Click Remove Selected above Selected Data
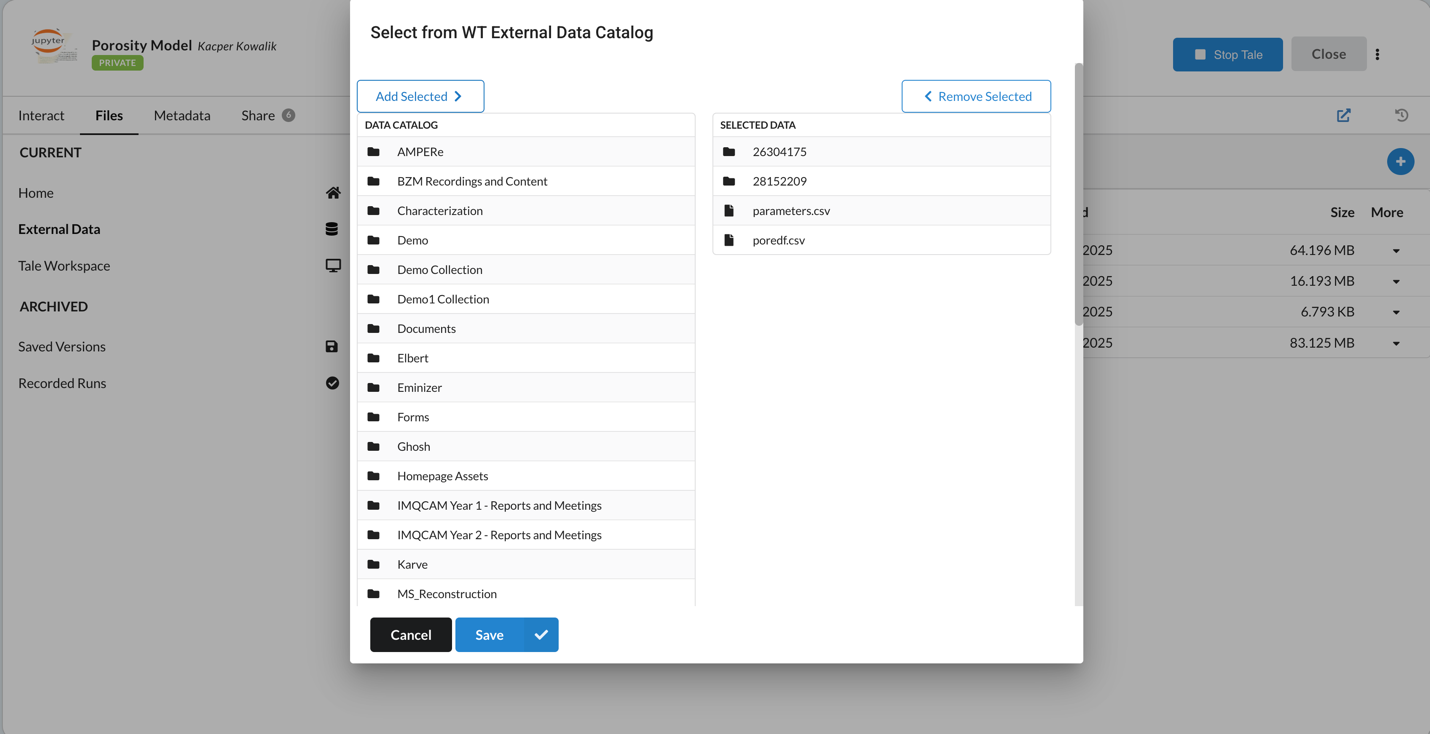The image size is (1430, 739). click(975, 96)
